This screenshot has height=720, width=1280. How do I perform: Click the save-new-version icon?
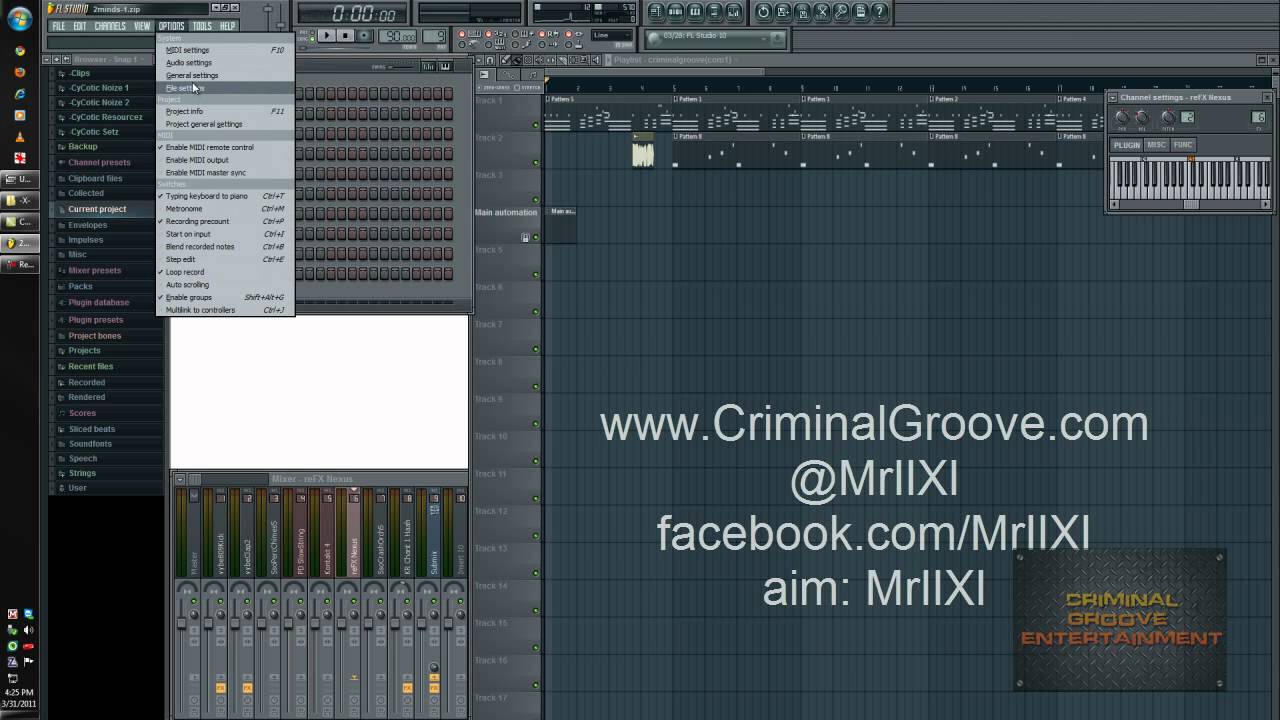click(783, 12)
